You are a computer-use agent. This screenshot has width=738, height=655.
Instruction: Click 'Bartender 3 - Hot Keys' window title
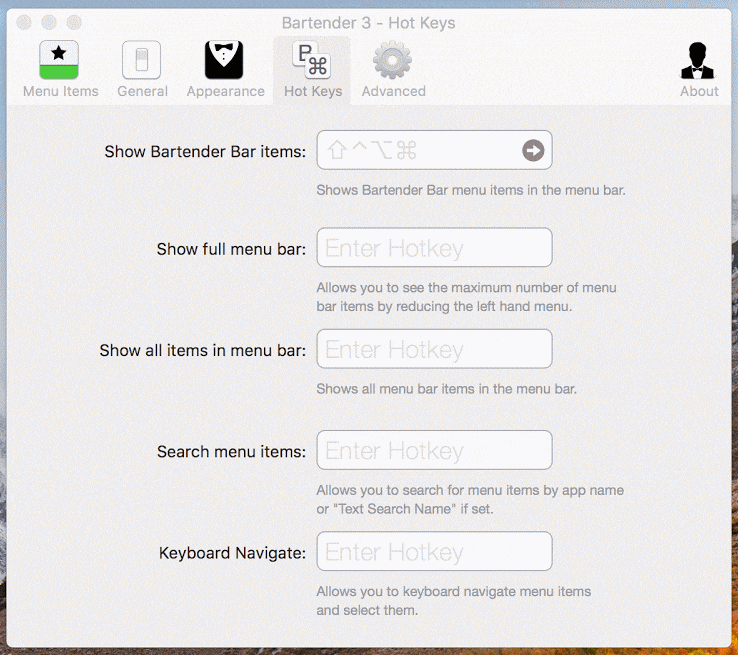point(369,23)
